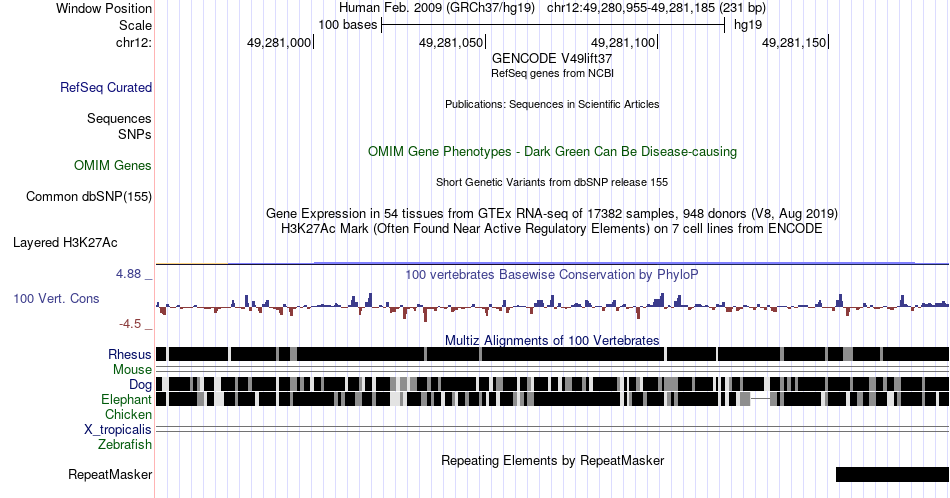Click the 49,281,000 ruler position
This screenshot has height=498, width=950.
point(279,43)
